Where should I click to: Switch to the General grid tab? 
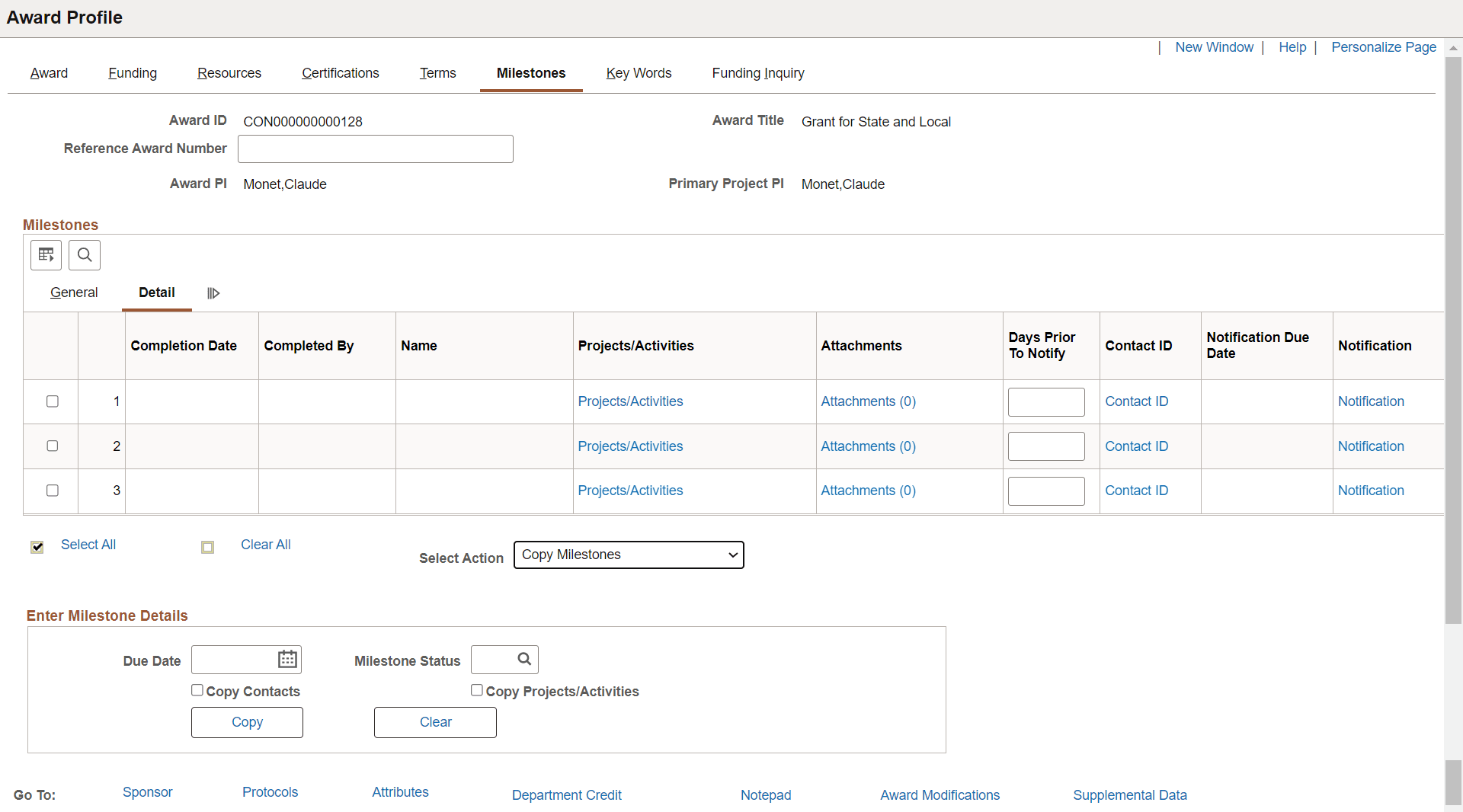pyautogui.click(x=74, y=293)
